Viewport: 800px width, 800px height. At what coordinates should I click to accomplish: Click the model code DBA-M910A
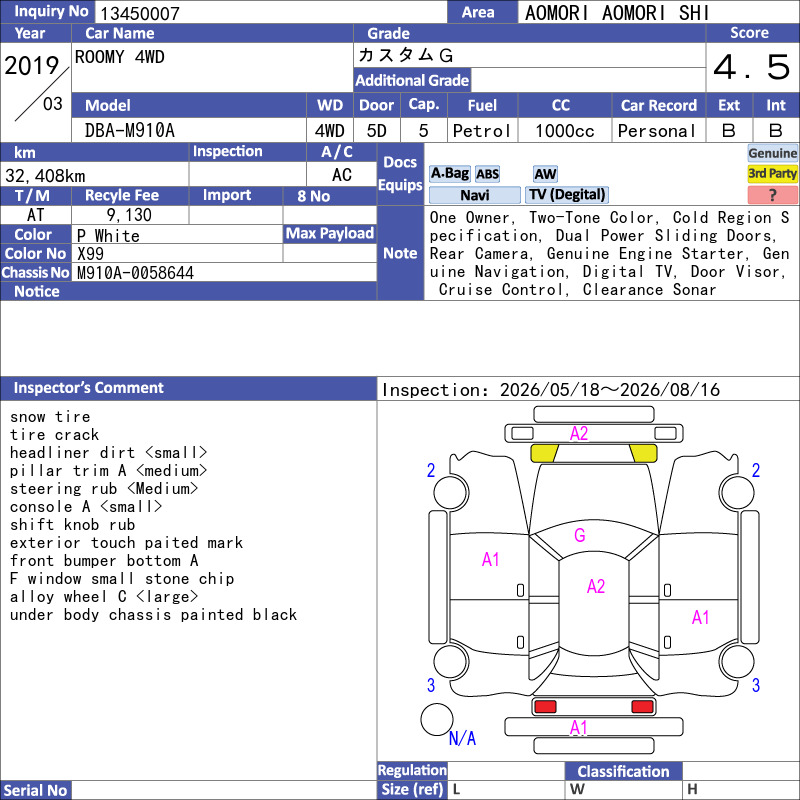click(130, 131)
